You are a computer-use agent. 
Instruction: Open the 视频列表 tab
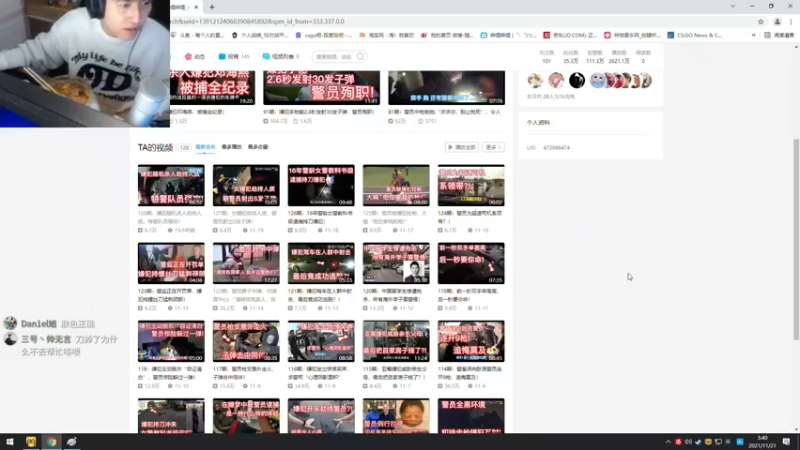click(281, 57)
